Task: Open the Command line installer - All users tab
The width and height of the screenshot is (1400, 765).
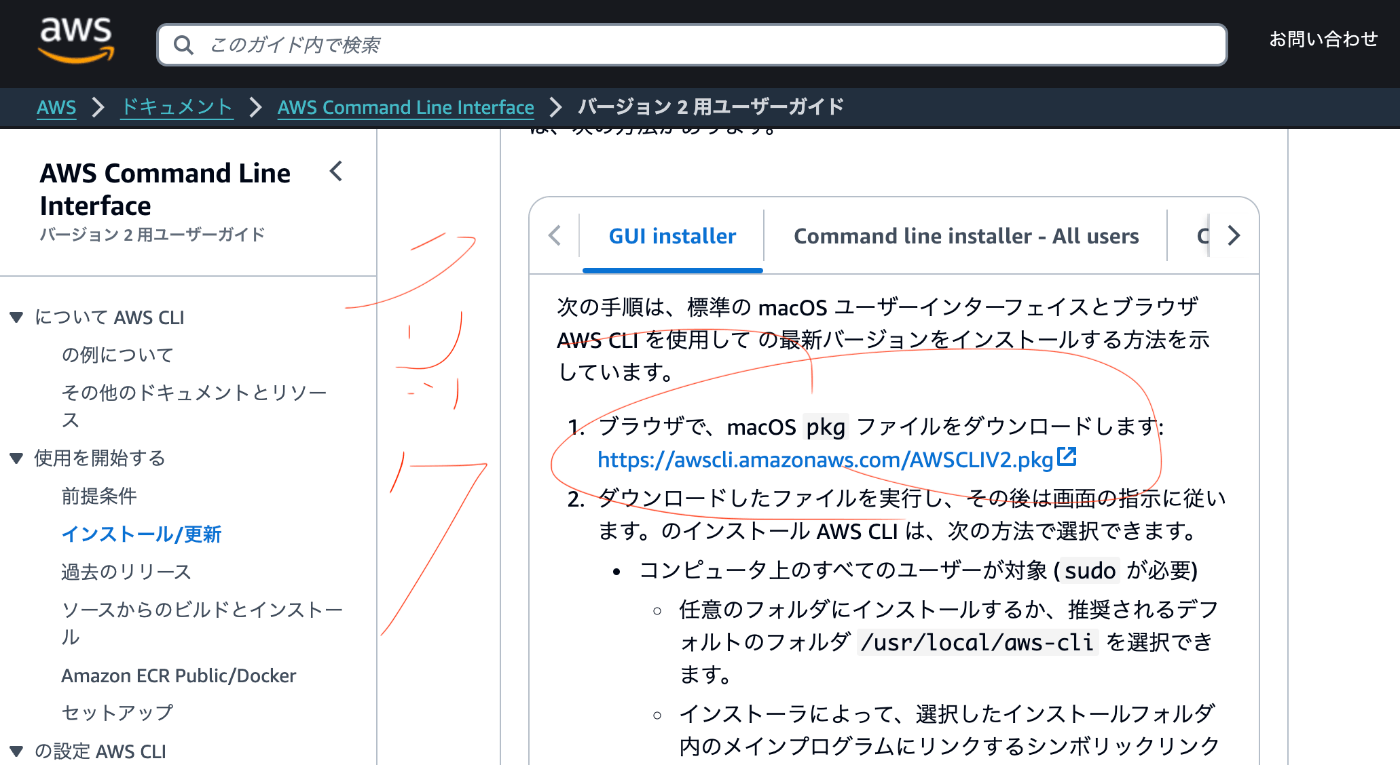Action: pyautogui.click(x=966, y=235)
